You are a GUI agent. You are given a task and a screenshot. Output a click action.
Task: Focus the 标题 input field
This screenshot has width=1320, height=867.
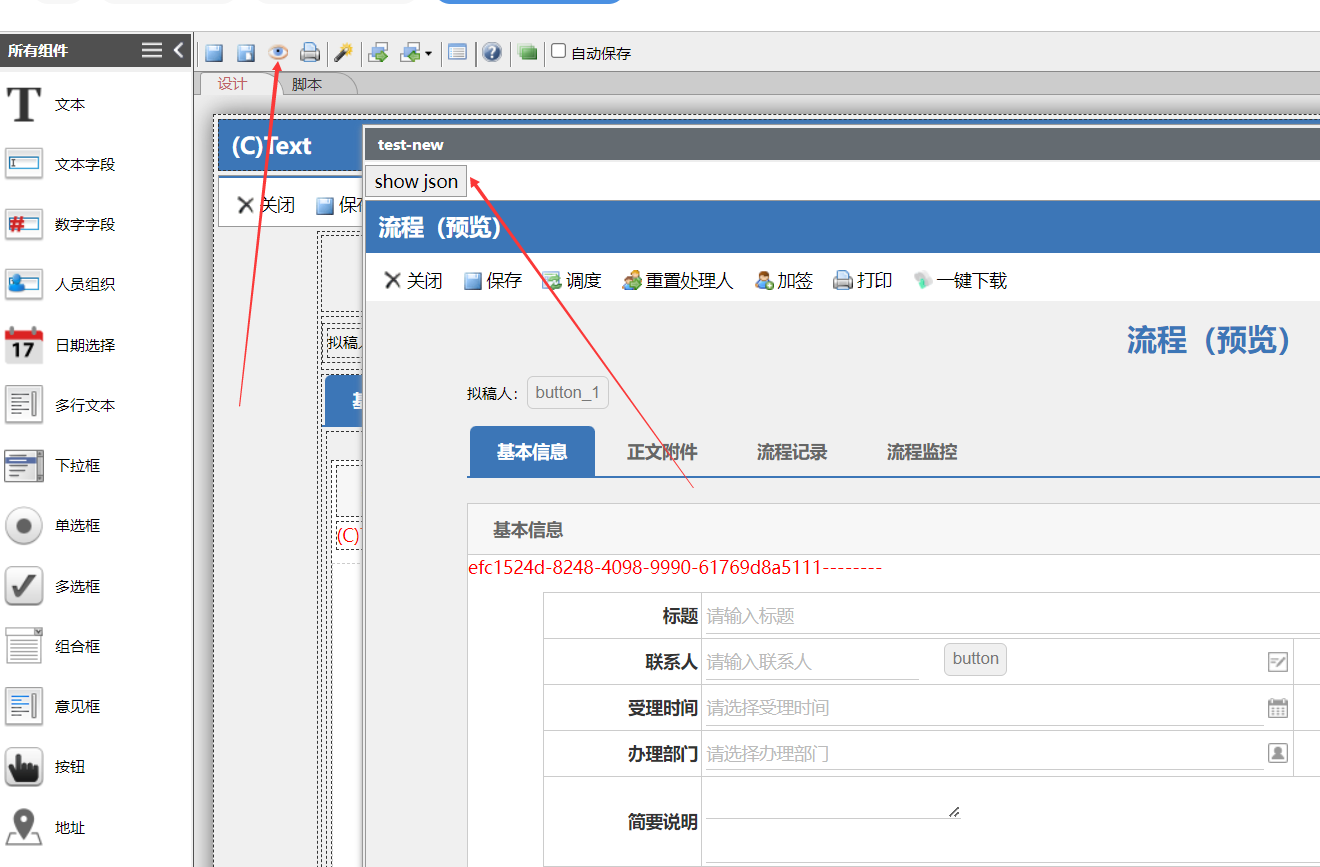coord(1013,616)
